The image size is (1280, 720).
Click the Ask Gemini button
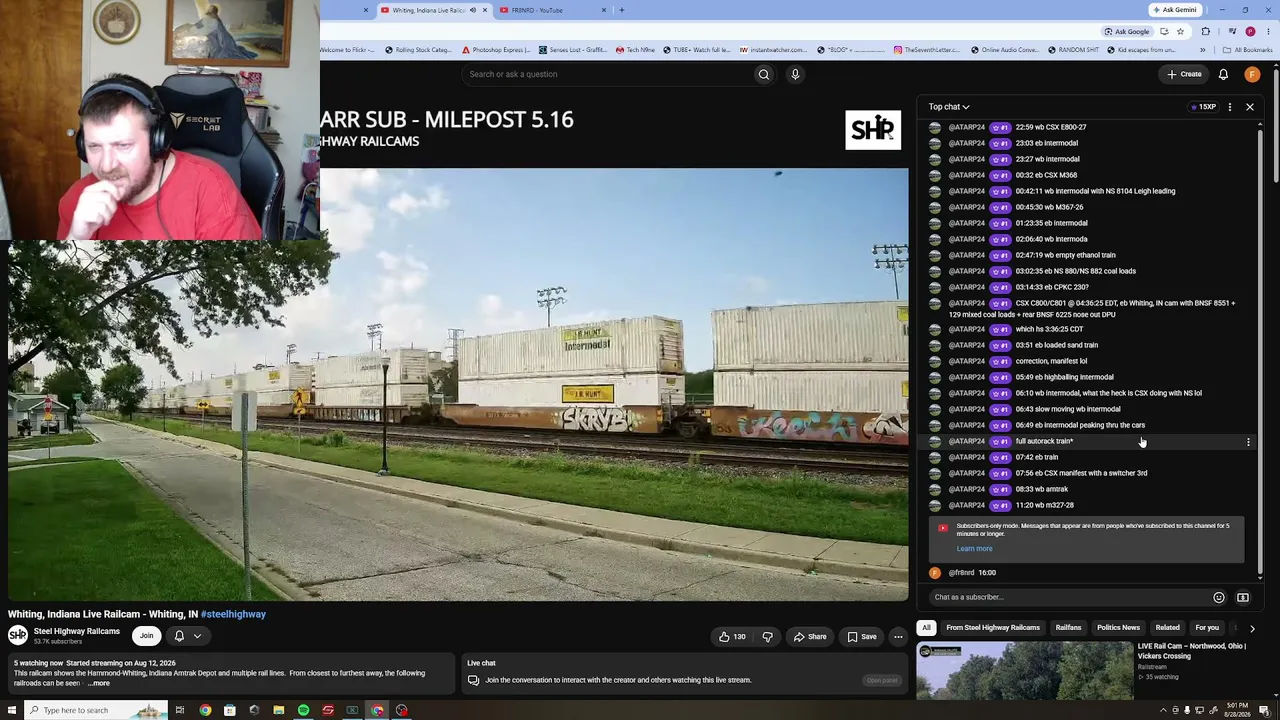click(1174, 10)
